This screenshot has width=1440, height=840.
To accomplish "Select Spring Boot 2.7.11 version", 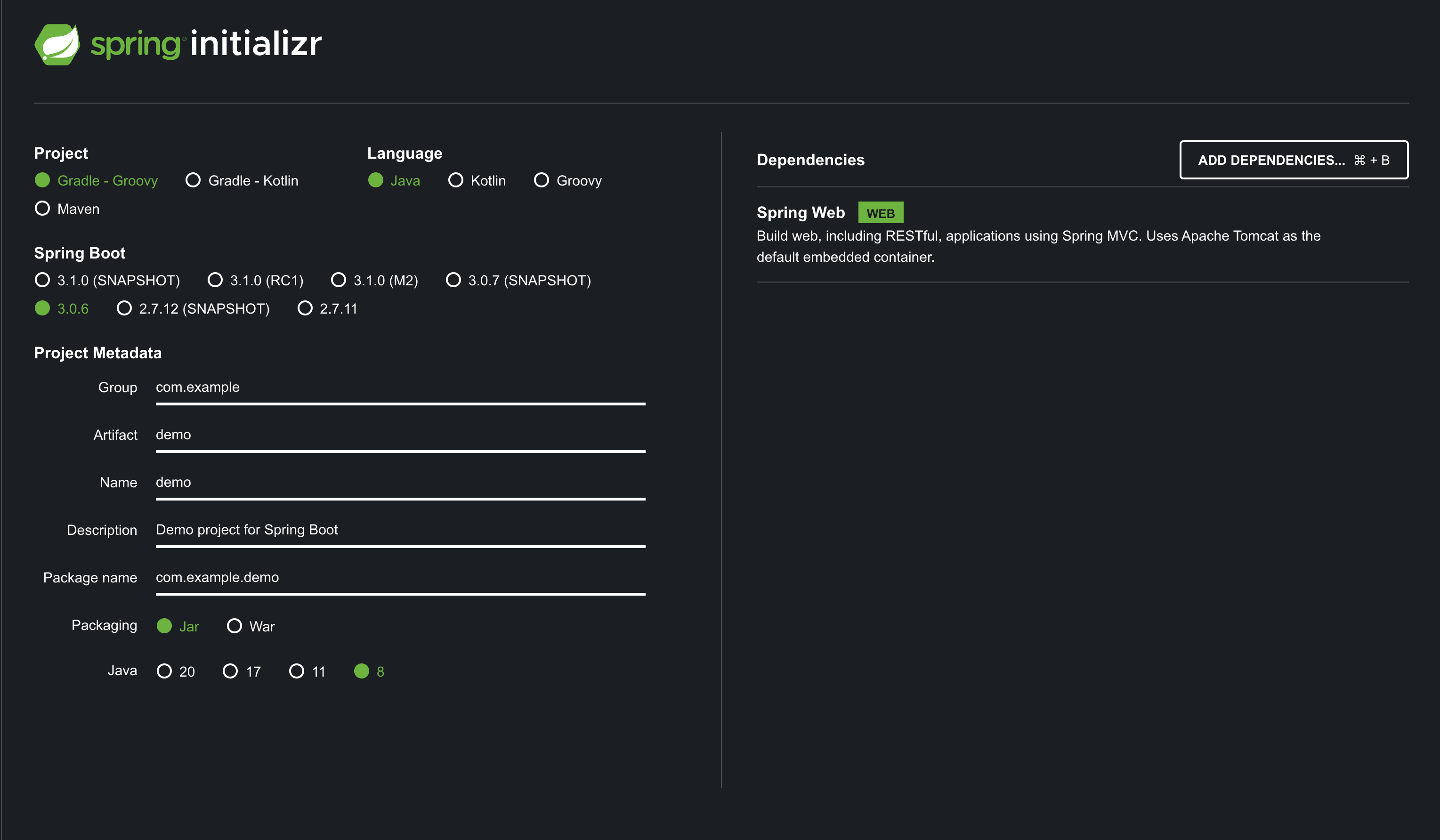I will tap(305, 308).
